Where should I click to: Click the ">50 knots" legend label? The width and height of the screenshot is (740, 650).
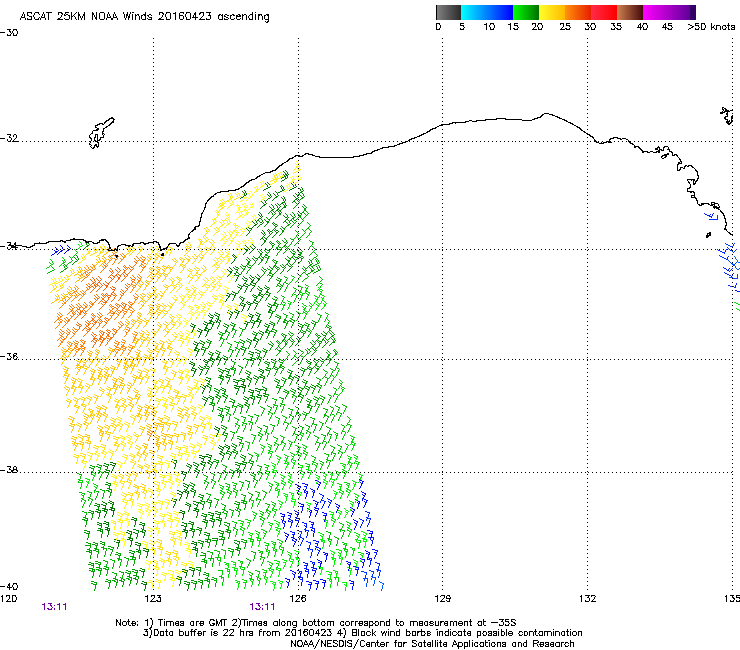coord(711,27)
